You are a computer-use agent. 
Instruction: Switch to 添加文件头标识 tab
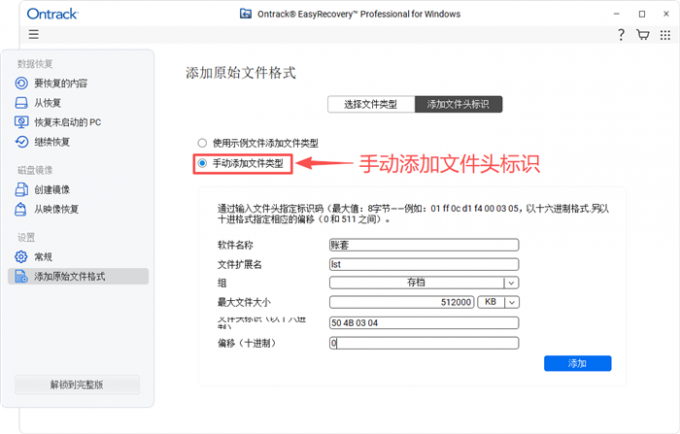458,104
